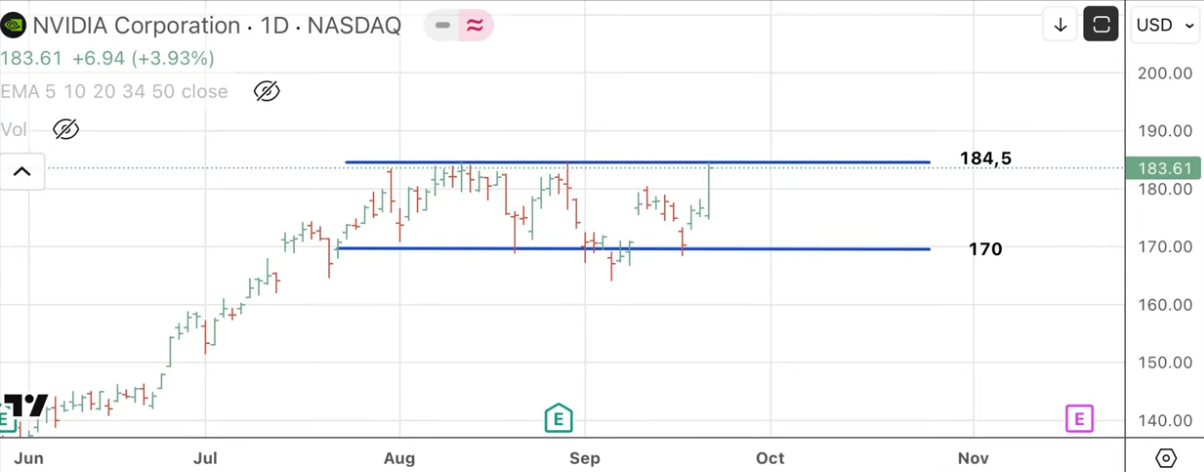
Task: Click the EMA 5 10 20 34 50 label
Action: click(x=114, y=92)
